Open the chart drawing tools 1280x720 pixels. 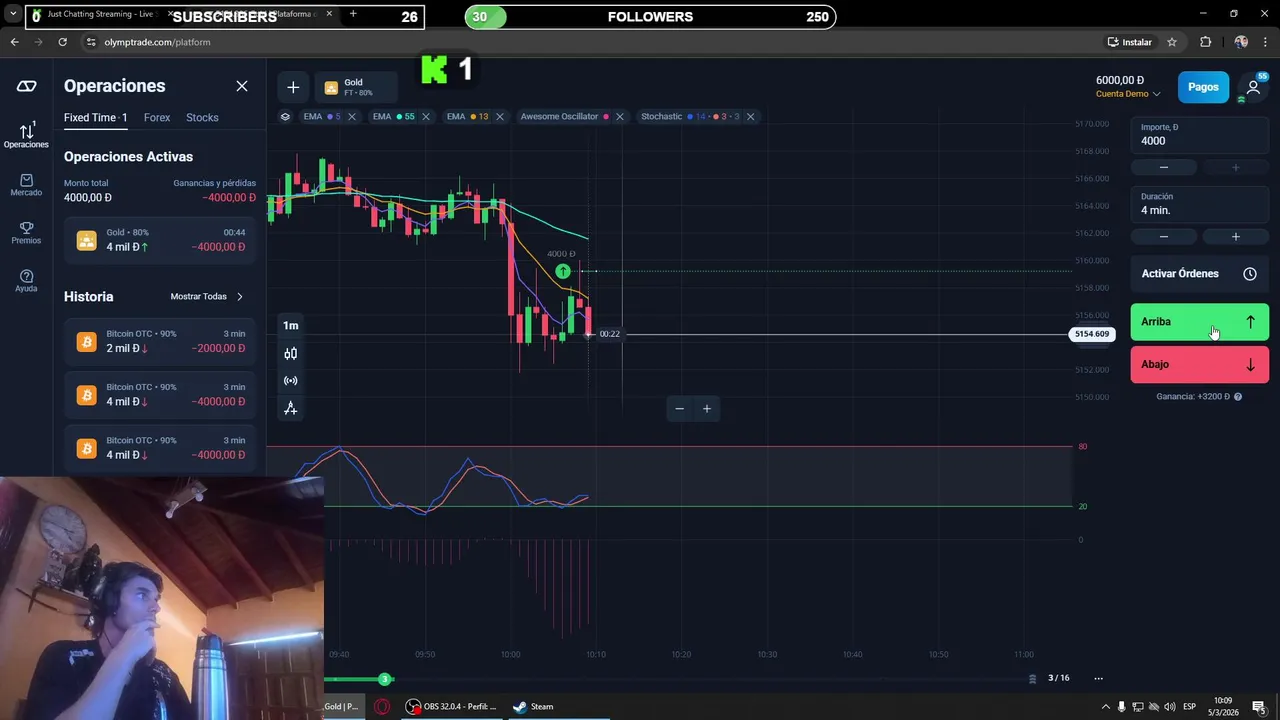pyautogui.click(x=291, y=408)
